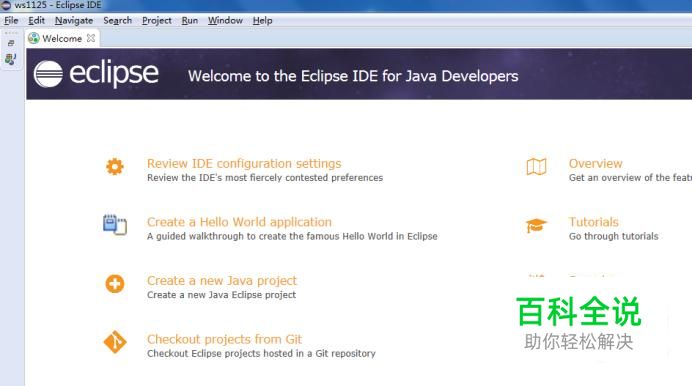Click the package explorer icon in left trim

click(x=11, y=59)
